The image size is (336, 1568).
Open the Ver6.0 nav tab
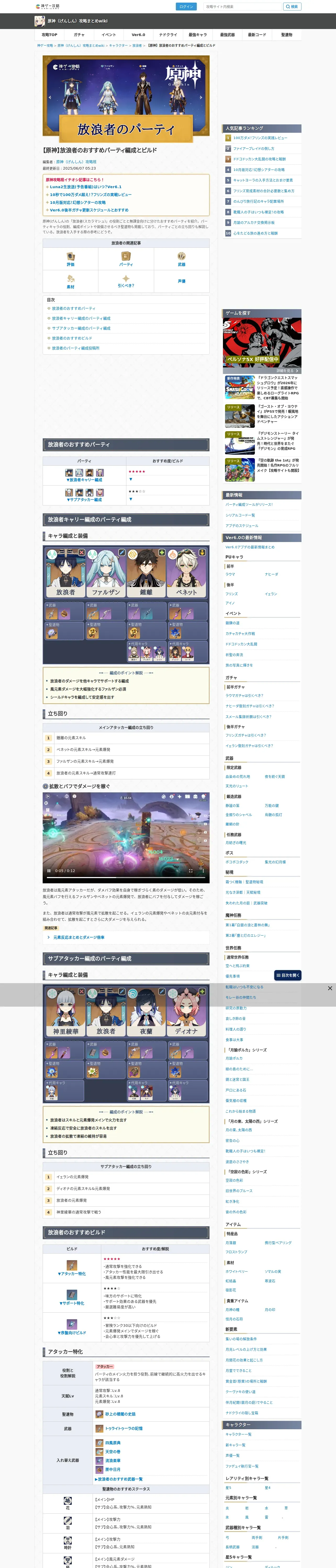[x=138, y=35]
